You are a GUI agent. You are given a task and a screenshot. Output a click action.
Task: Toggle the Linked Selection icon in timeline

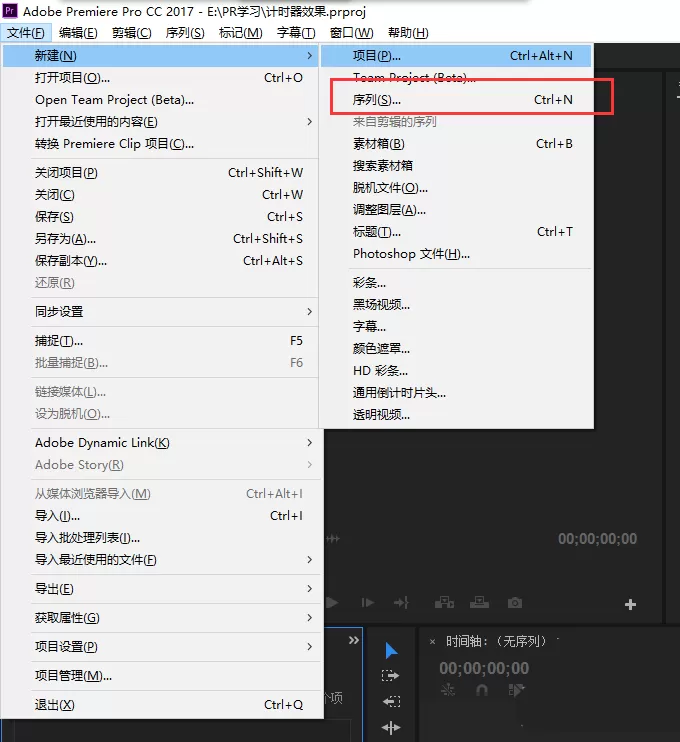pyautogui.click(x=516, y=690)
